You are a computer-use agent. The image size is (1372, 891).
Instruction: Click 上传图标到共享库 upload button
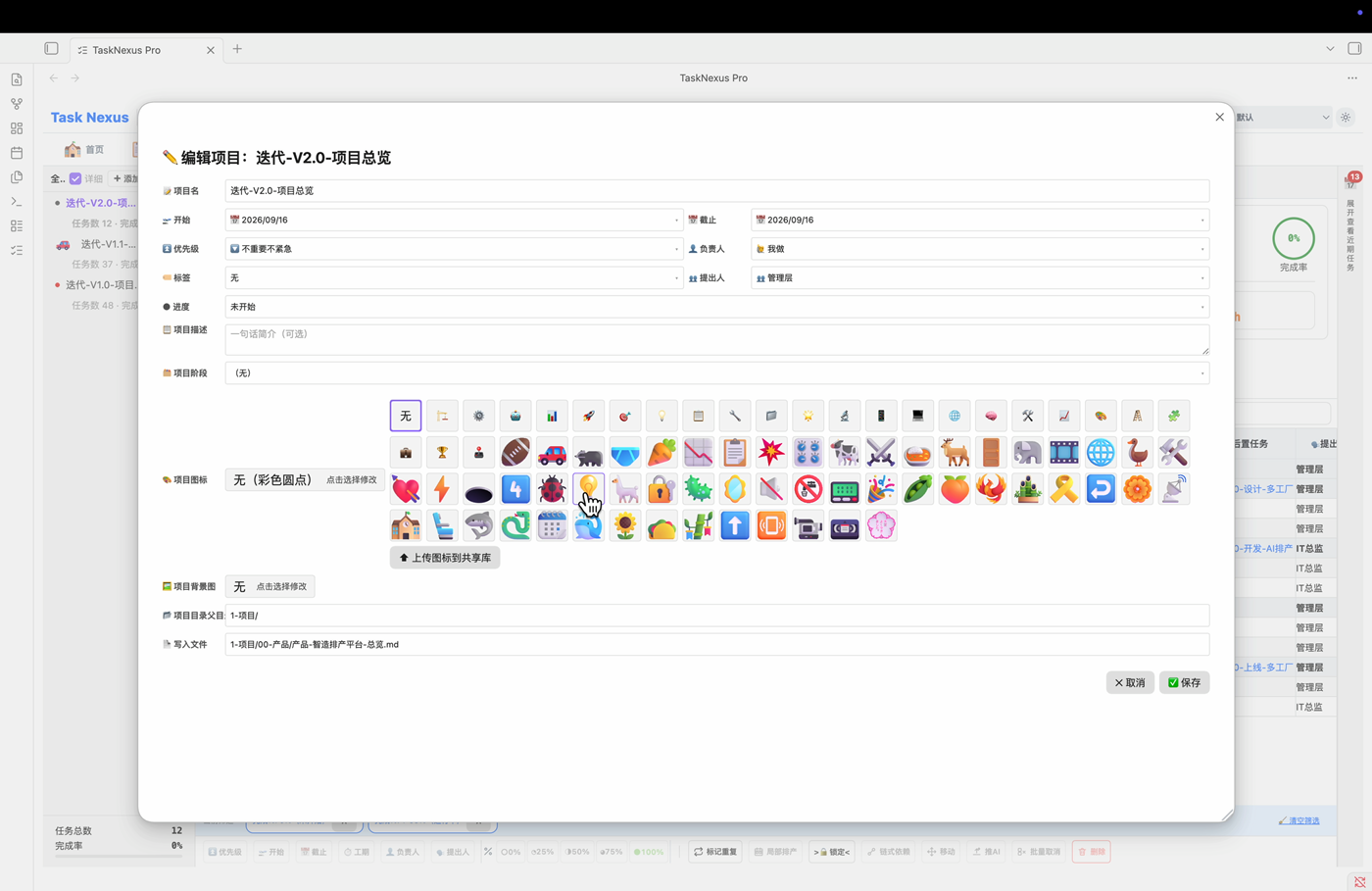445,557
